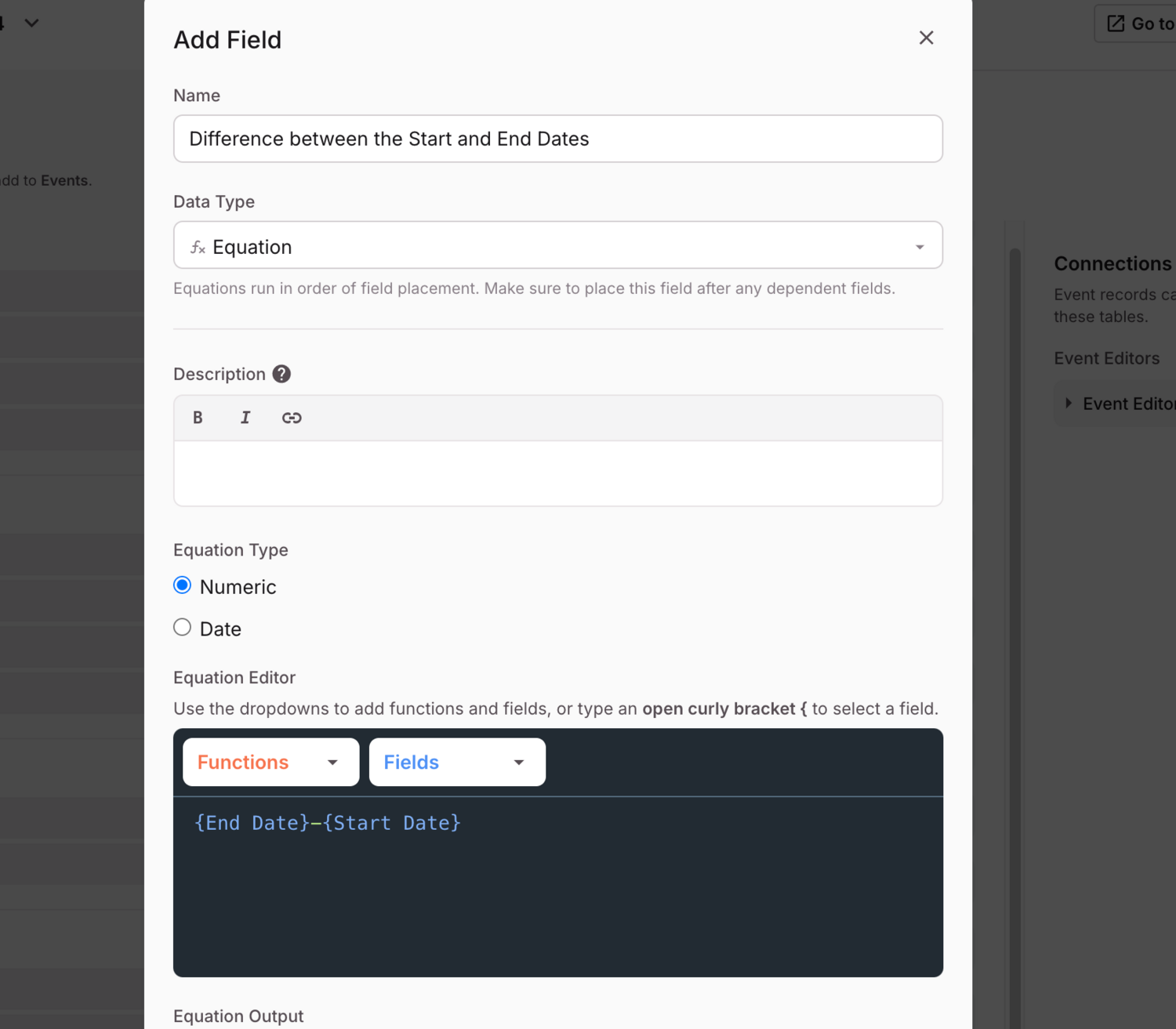1176x1029 pixels.
Task: Click the {End Date} field token
Action: 252,823
